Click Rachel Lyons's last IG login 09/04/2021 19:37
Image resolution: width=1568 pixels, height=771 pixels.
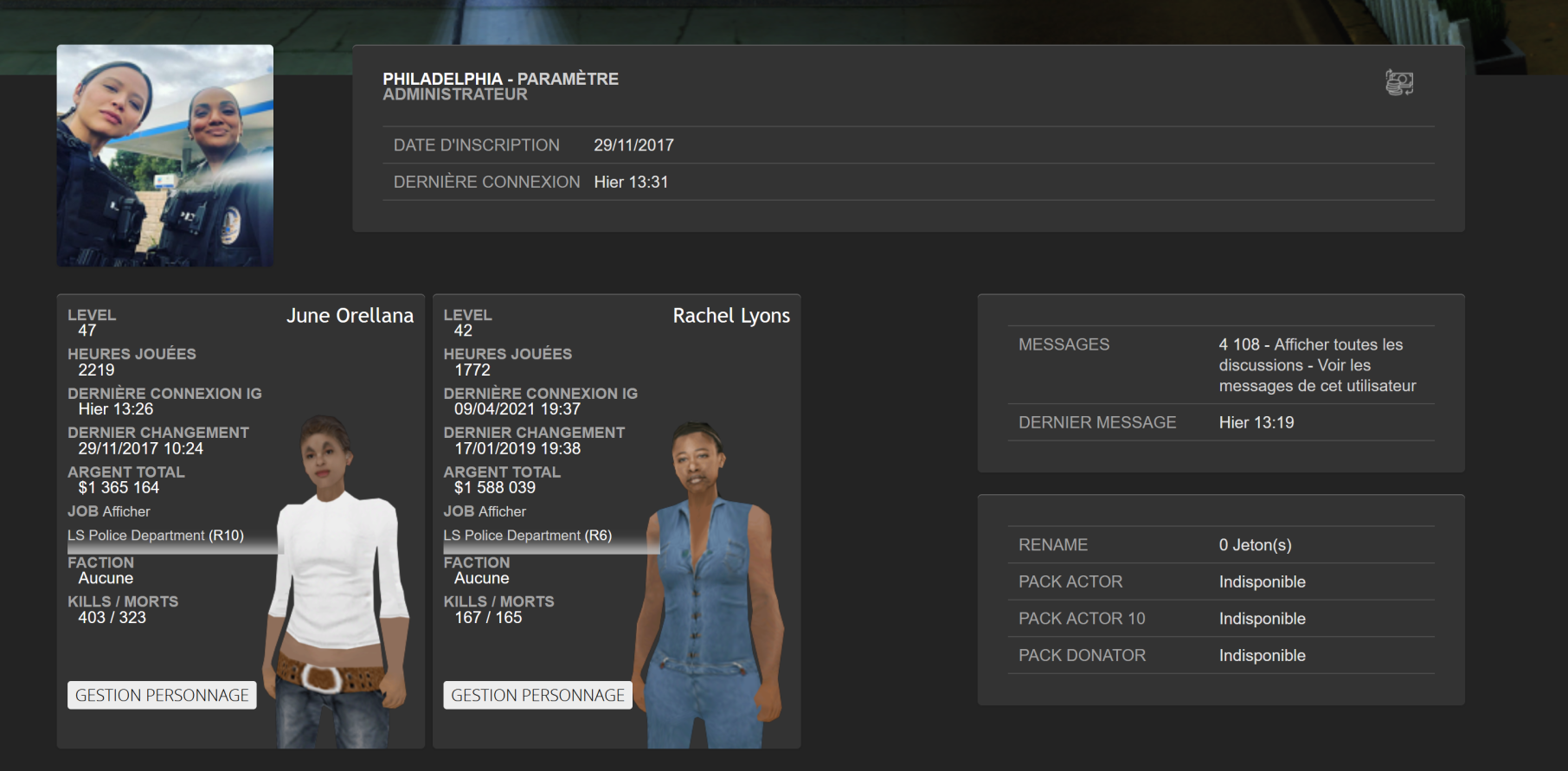pyautogui.click(x=517, y=409)
